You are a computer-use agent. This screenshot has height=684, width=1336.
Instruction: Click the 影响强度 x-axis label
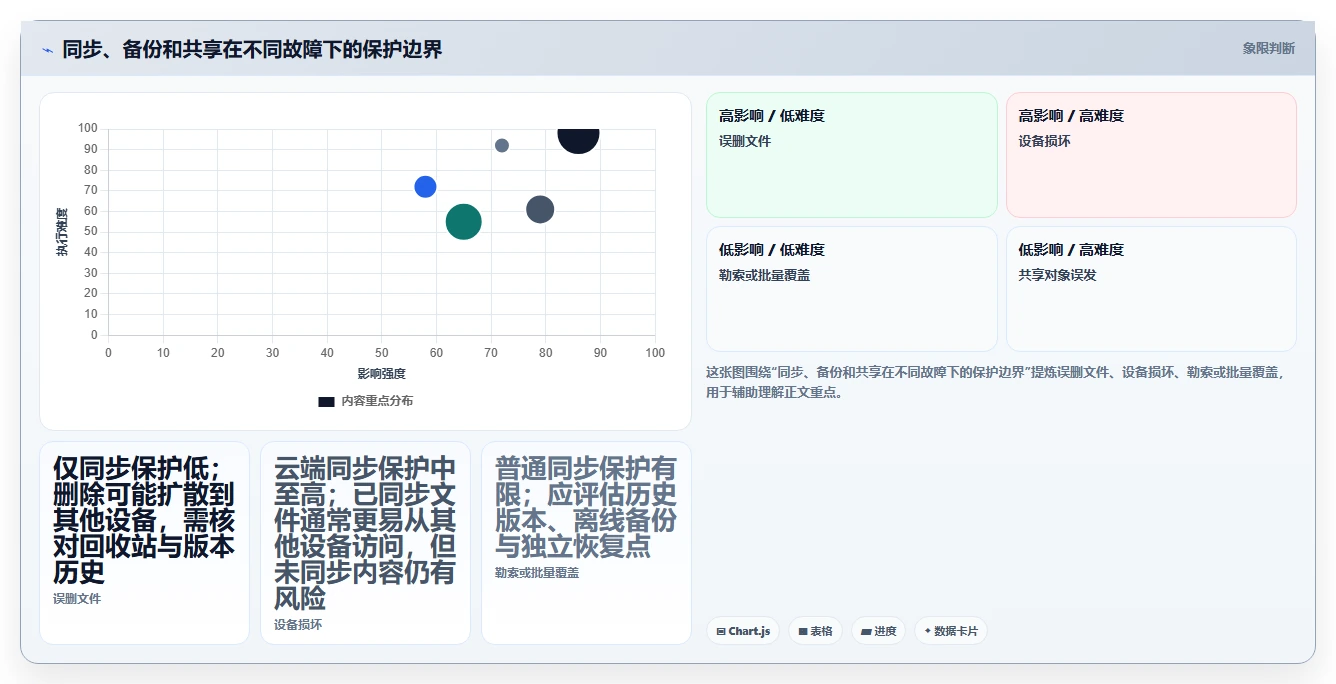point(381,374)
